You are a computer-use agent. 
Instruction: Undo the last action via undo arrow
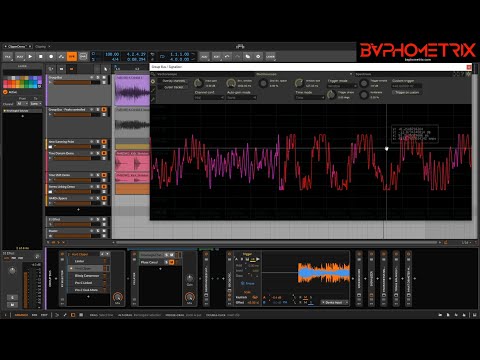[227, 57]
